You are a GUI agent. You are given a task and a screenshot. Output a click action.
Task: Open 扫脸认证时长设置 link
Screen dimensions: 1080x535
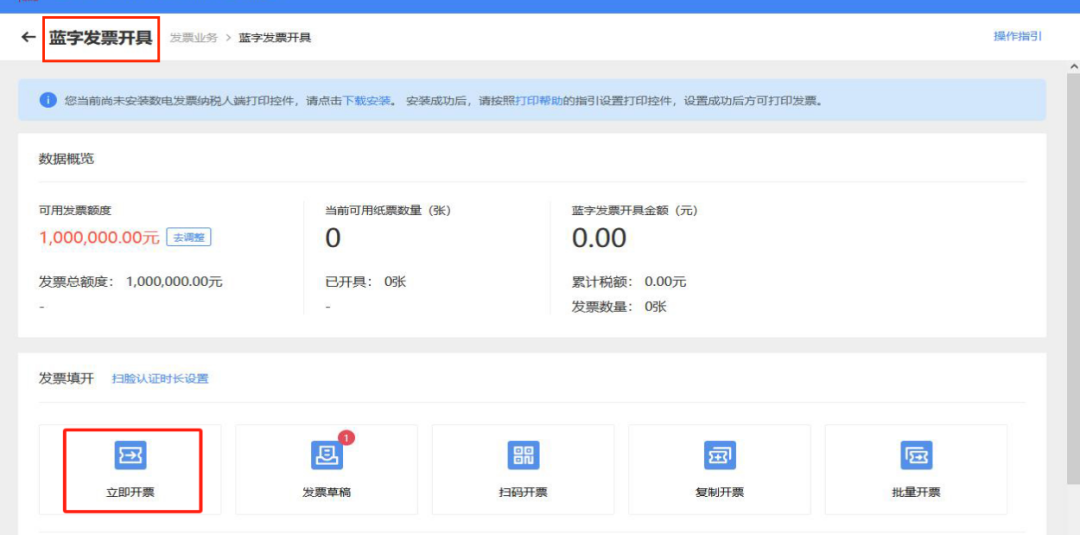(160, 379)
